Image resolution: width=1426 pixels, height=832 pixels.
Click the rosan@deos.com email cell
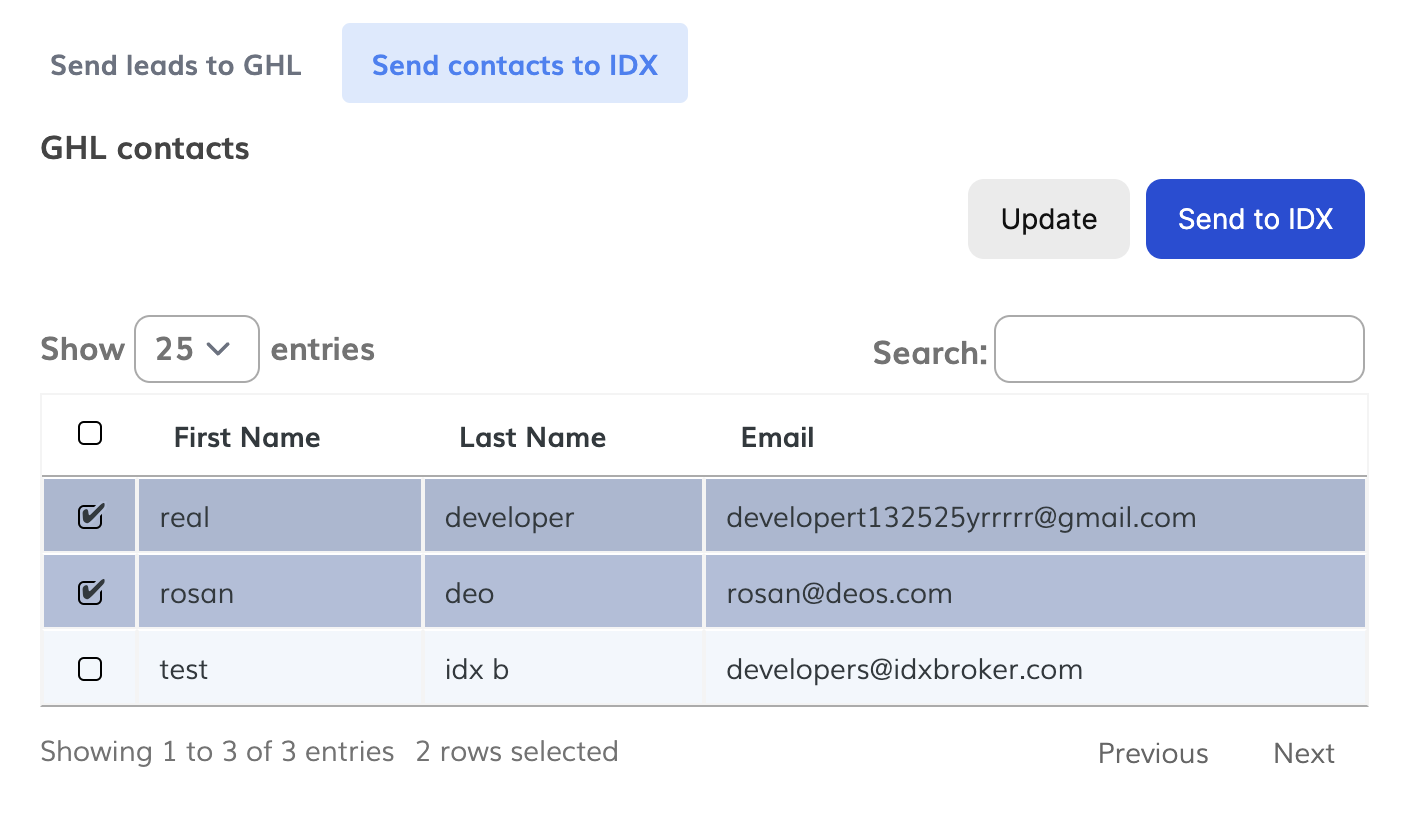[839, 593]
